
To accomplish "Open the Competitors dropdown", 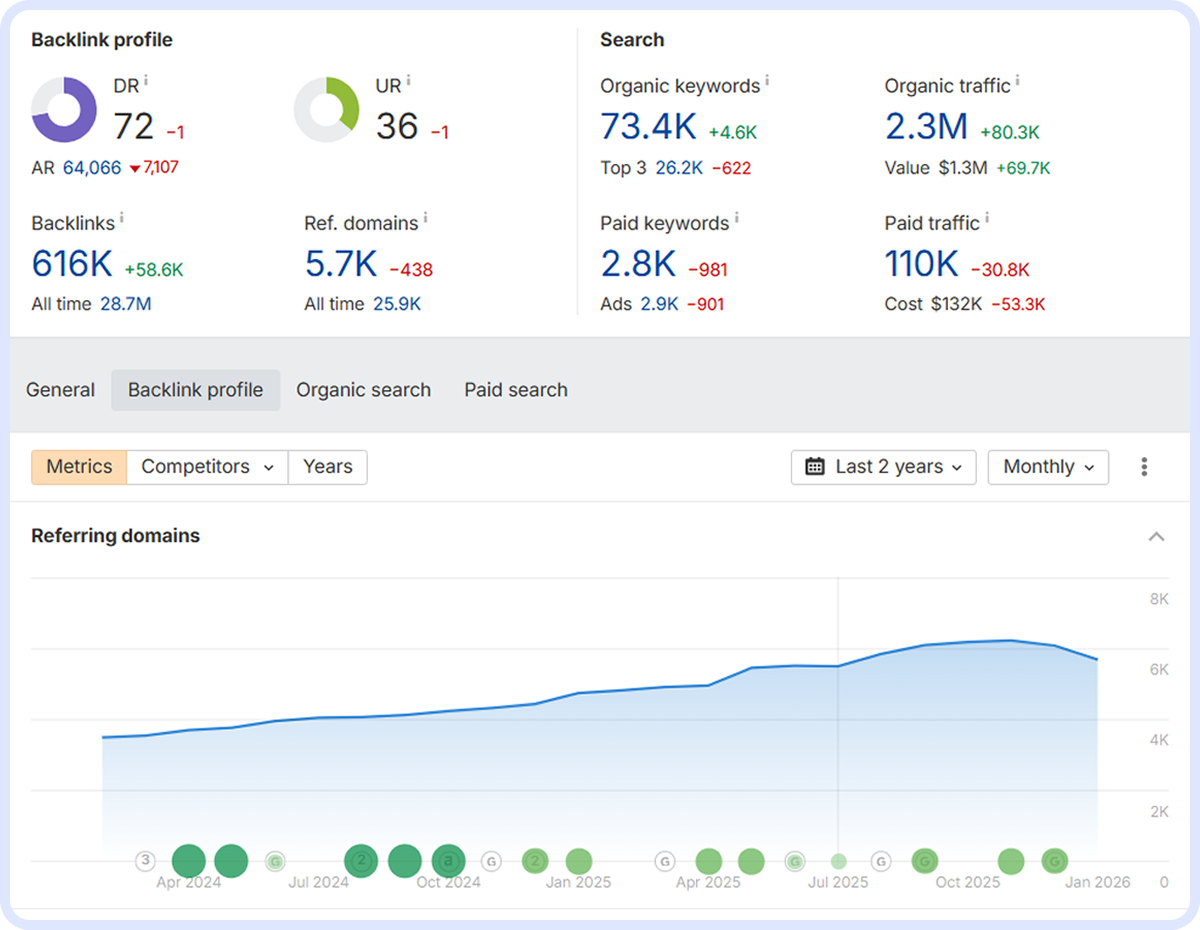I will 207,467.
